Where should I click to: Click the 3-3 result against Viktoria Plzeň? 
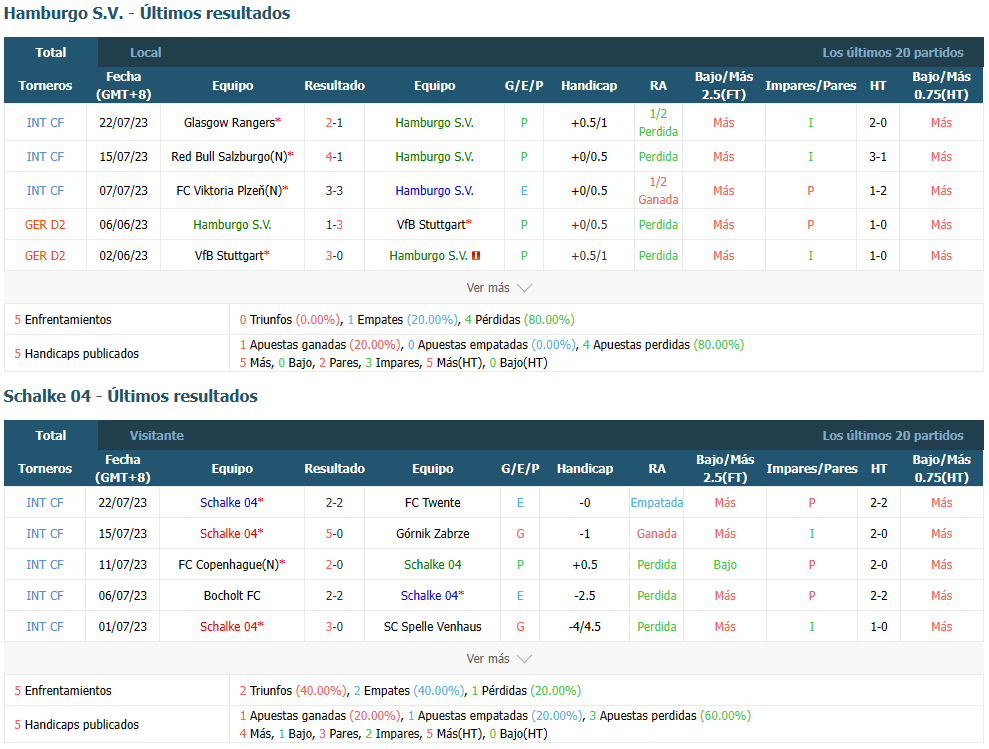pos(334,191)
